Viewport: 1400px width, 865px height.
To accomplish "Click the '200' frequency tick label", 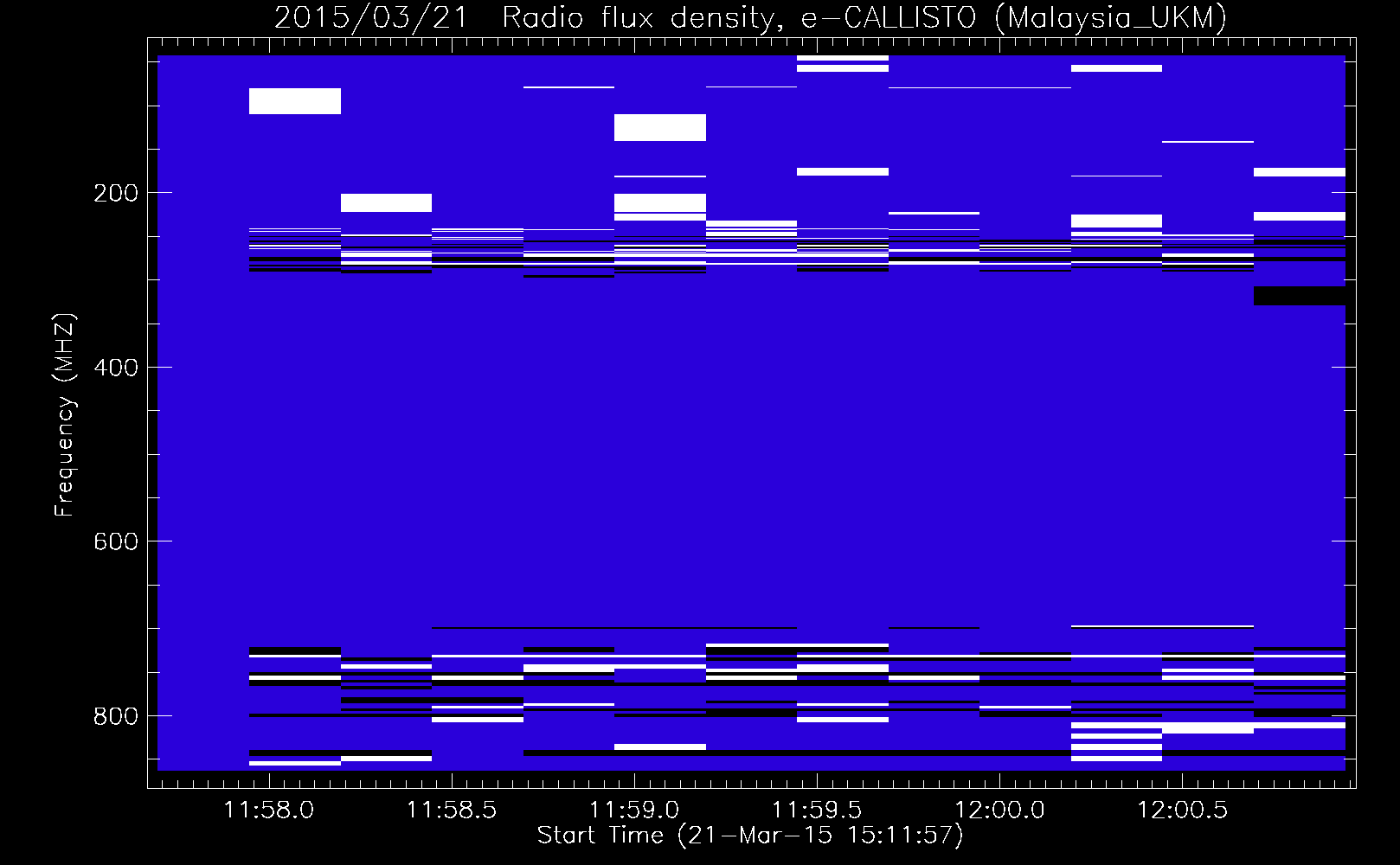I will [116, 193].
